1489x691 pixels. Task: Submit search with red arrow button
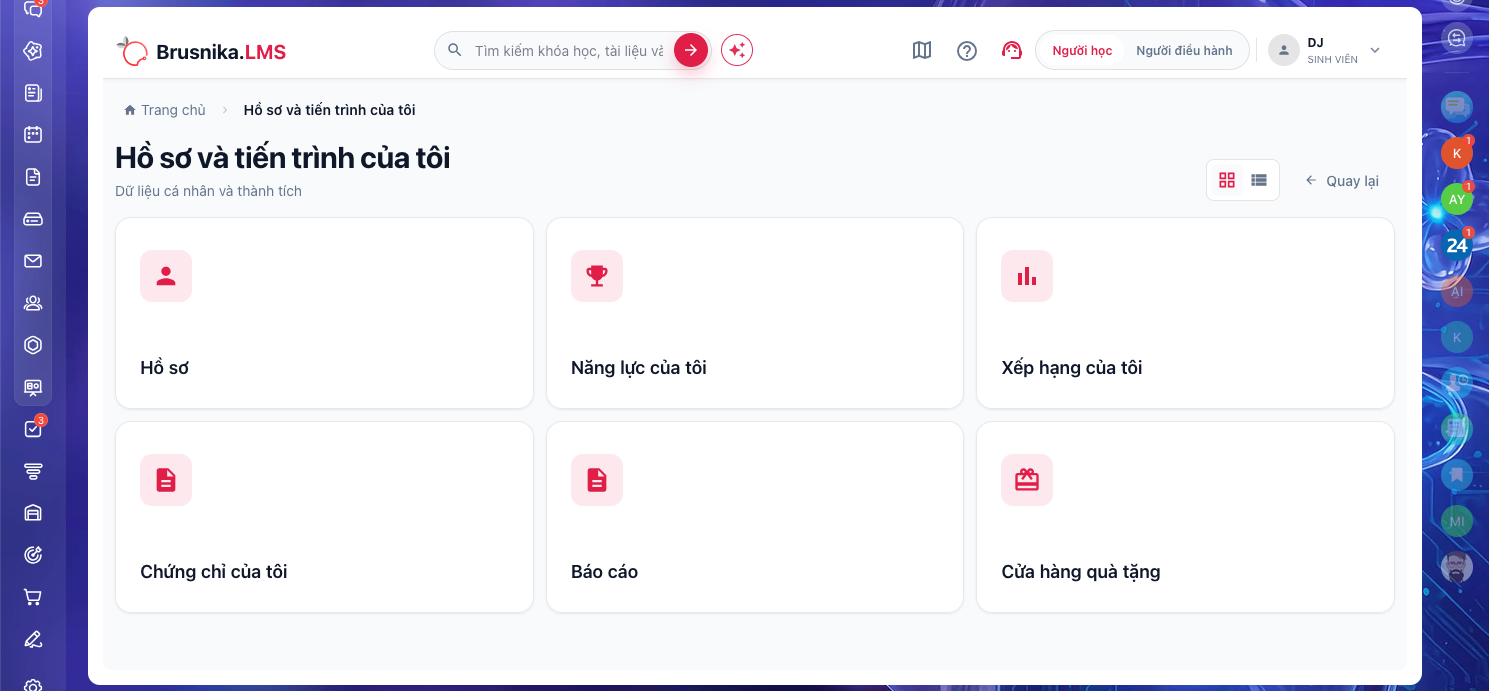point(691,50)
